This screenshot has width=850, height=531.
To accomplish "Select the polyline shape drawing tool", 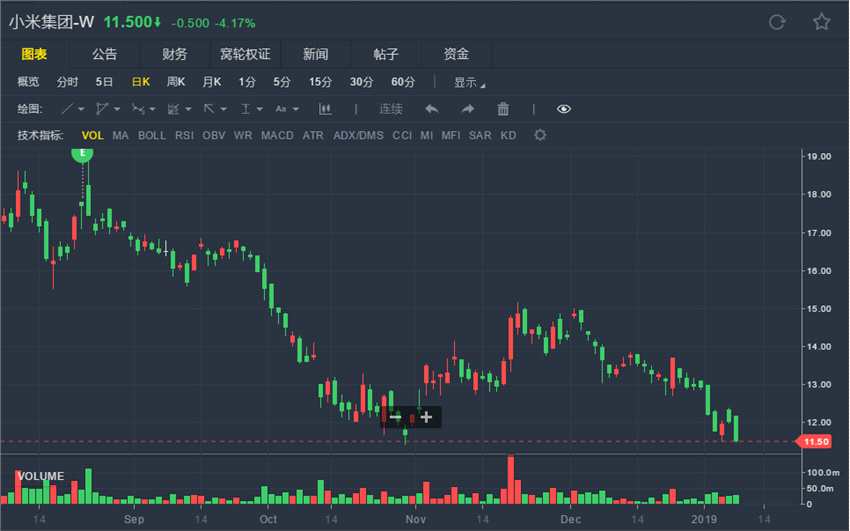I will point(101,109).
